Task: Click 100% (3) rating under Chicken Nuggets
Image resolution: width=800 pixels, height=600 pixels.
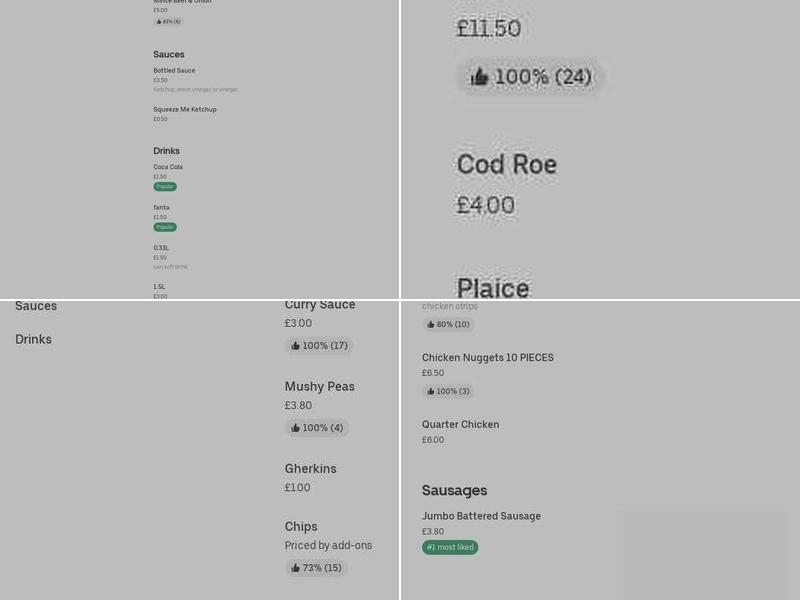Action: coord(447,391)
